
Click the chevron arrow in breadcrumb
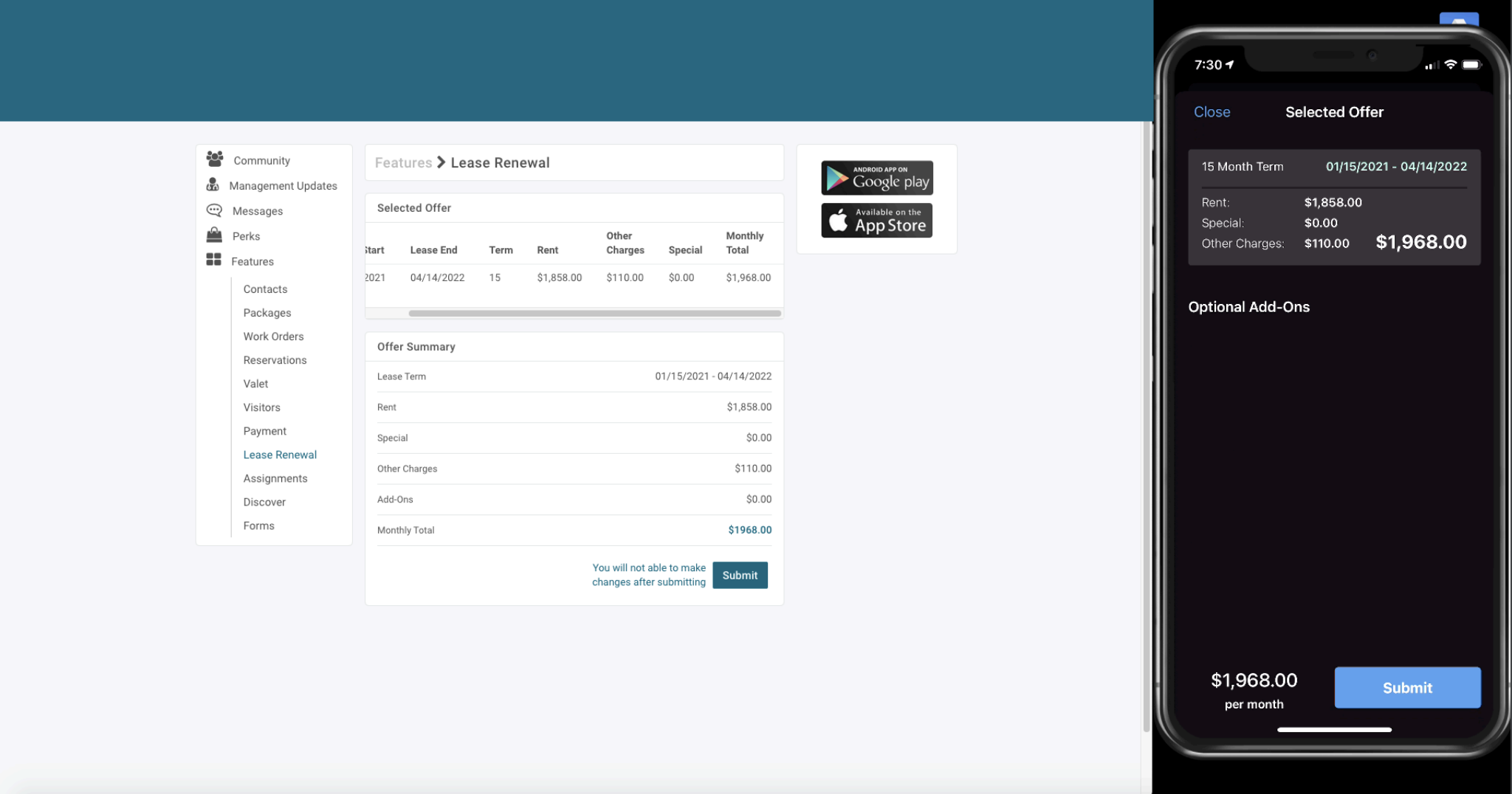click(x=441, y=162)
